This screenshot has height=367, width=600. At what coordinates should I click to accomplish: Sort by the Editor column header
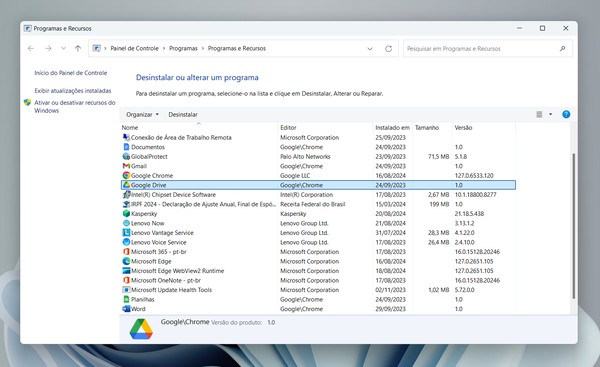[x=288, y=127]
